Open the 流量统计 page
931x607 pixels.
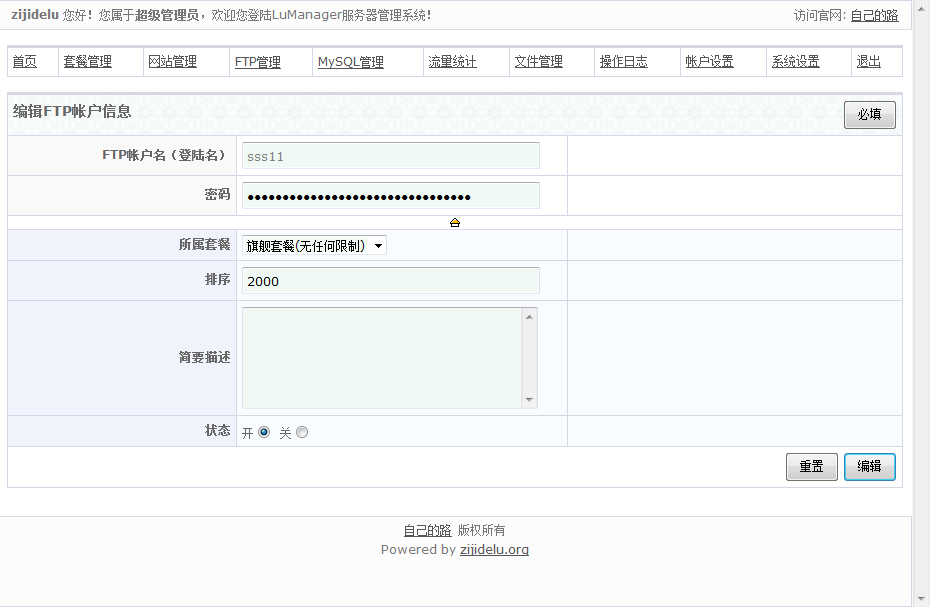(453, 62)
